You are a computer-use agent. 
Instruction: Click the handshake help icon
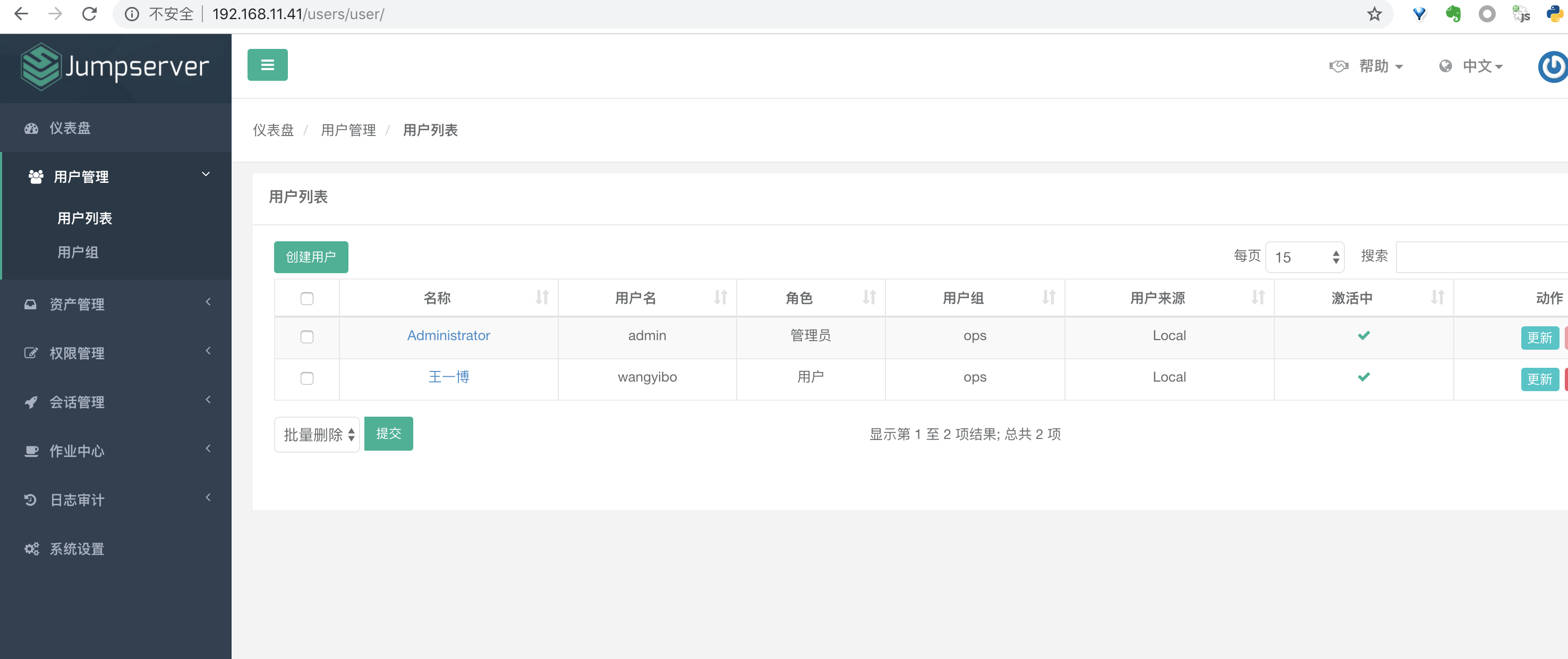[1339, 66]
